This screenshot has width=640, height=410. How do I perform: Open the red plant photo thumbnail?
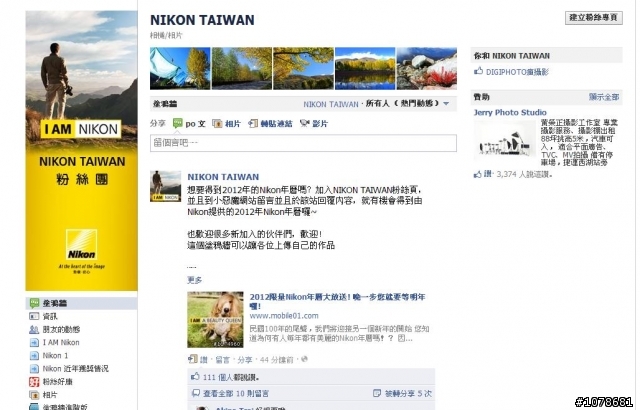[x=427, y=69]
